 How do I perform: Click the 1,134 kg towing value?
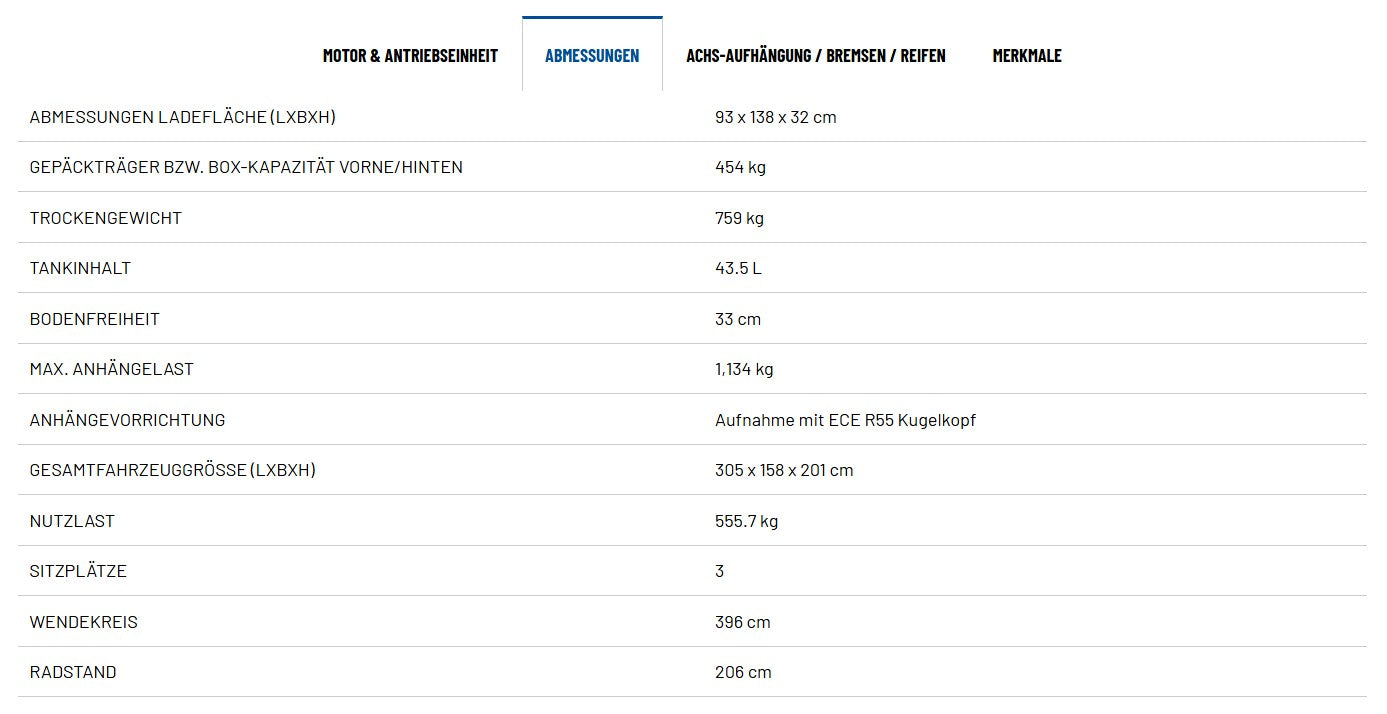click(744, 369)
